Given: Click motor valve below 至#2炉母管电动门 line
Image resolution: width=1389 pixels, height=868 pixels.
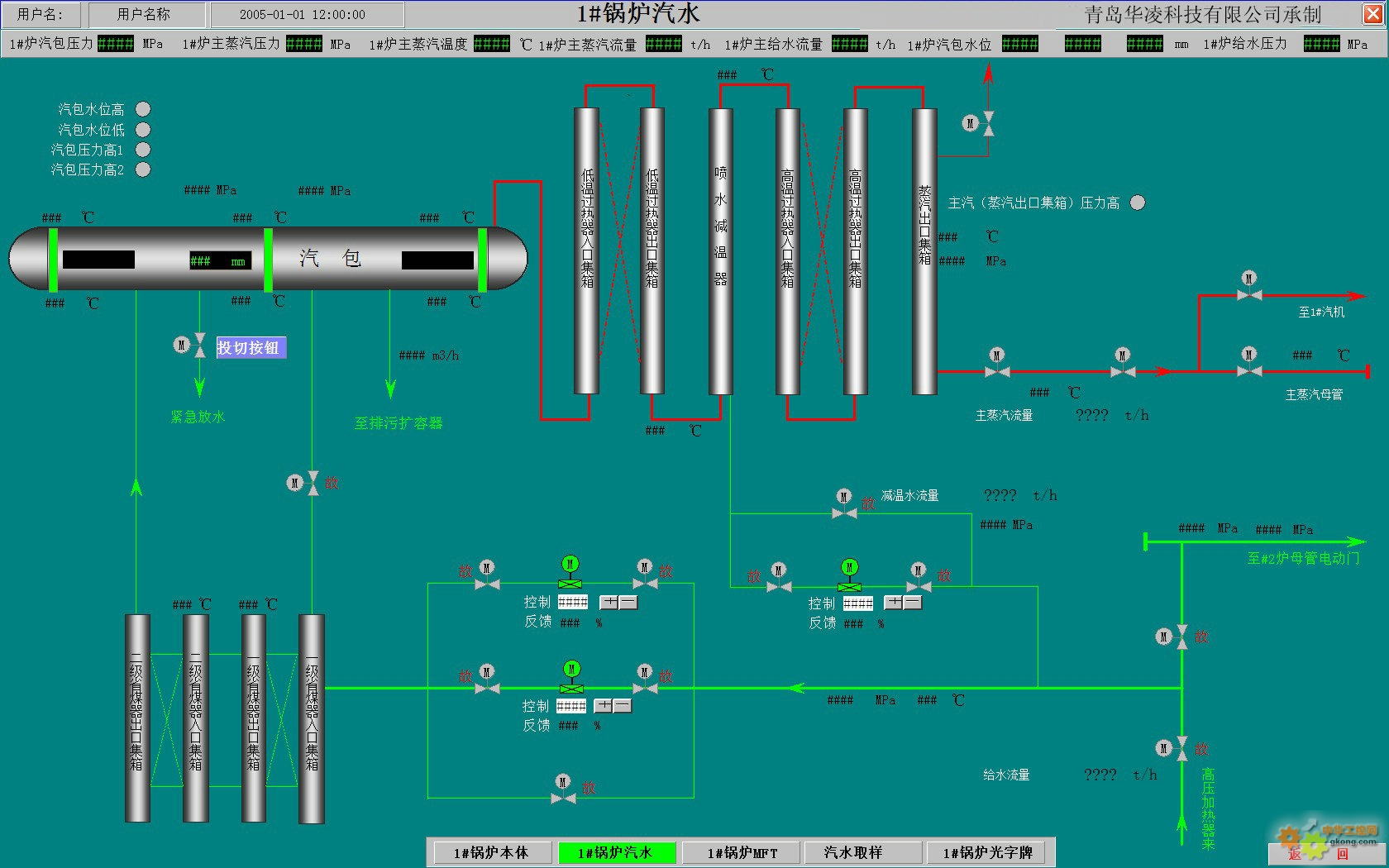Looking at the screenshot, I should (x=1173, y=637).
